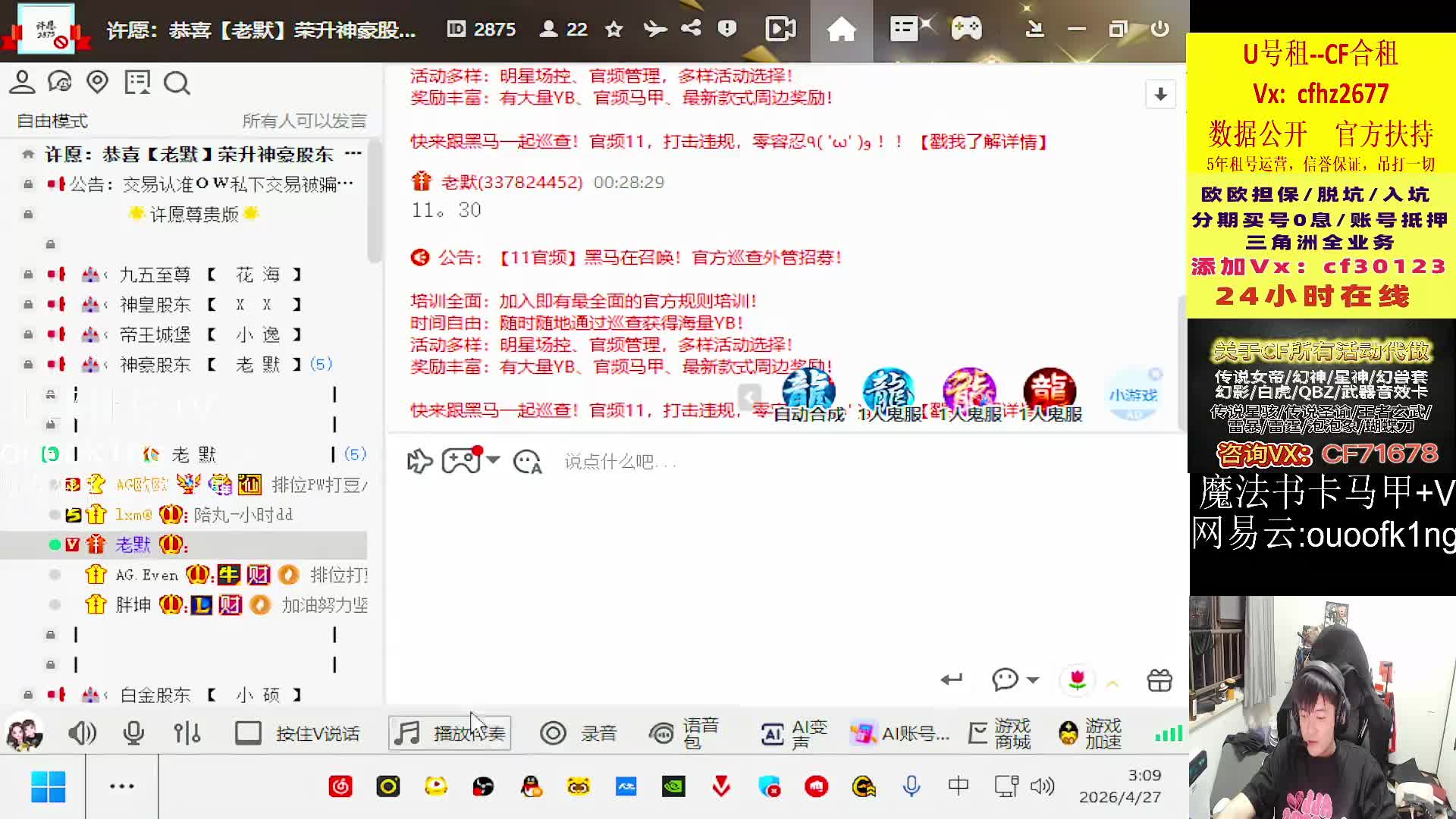Click the gift box icon
The width and height of the screenshot is (1456, 819).
coord(1159,680)
